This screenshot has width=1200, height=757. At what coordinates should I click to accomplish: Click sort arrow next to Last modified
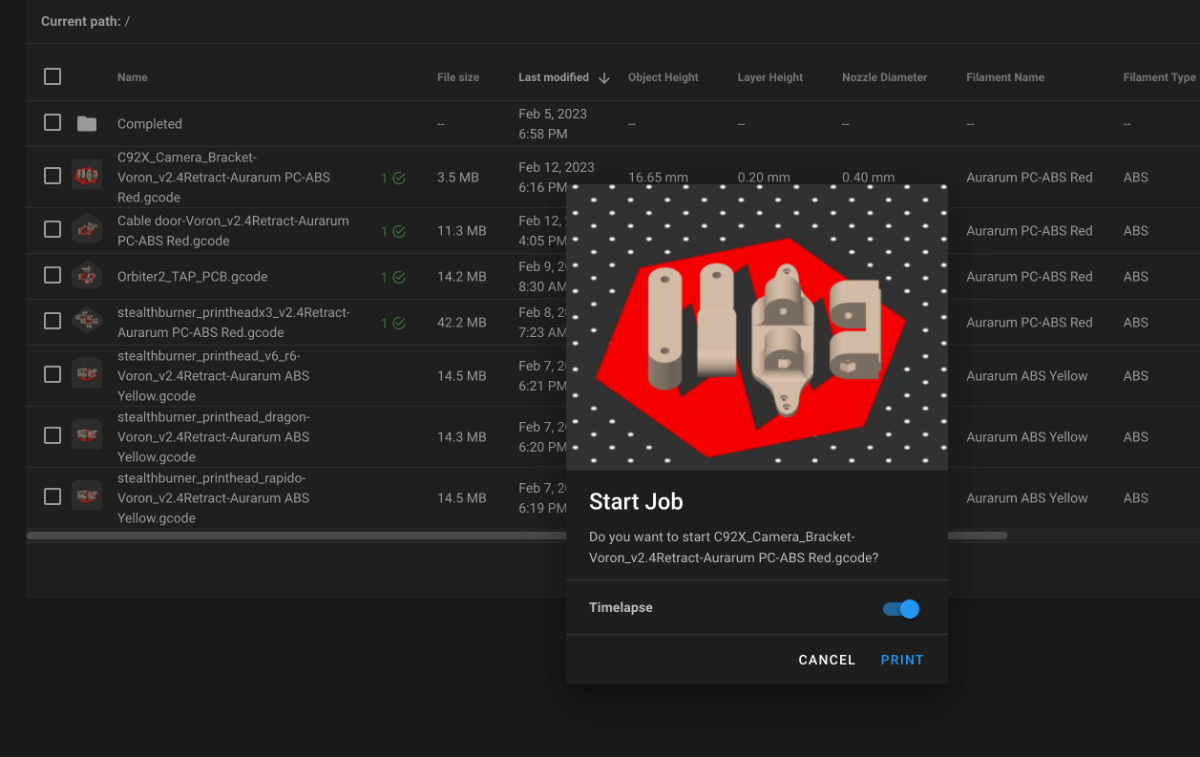click(604, 78)
